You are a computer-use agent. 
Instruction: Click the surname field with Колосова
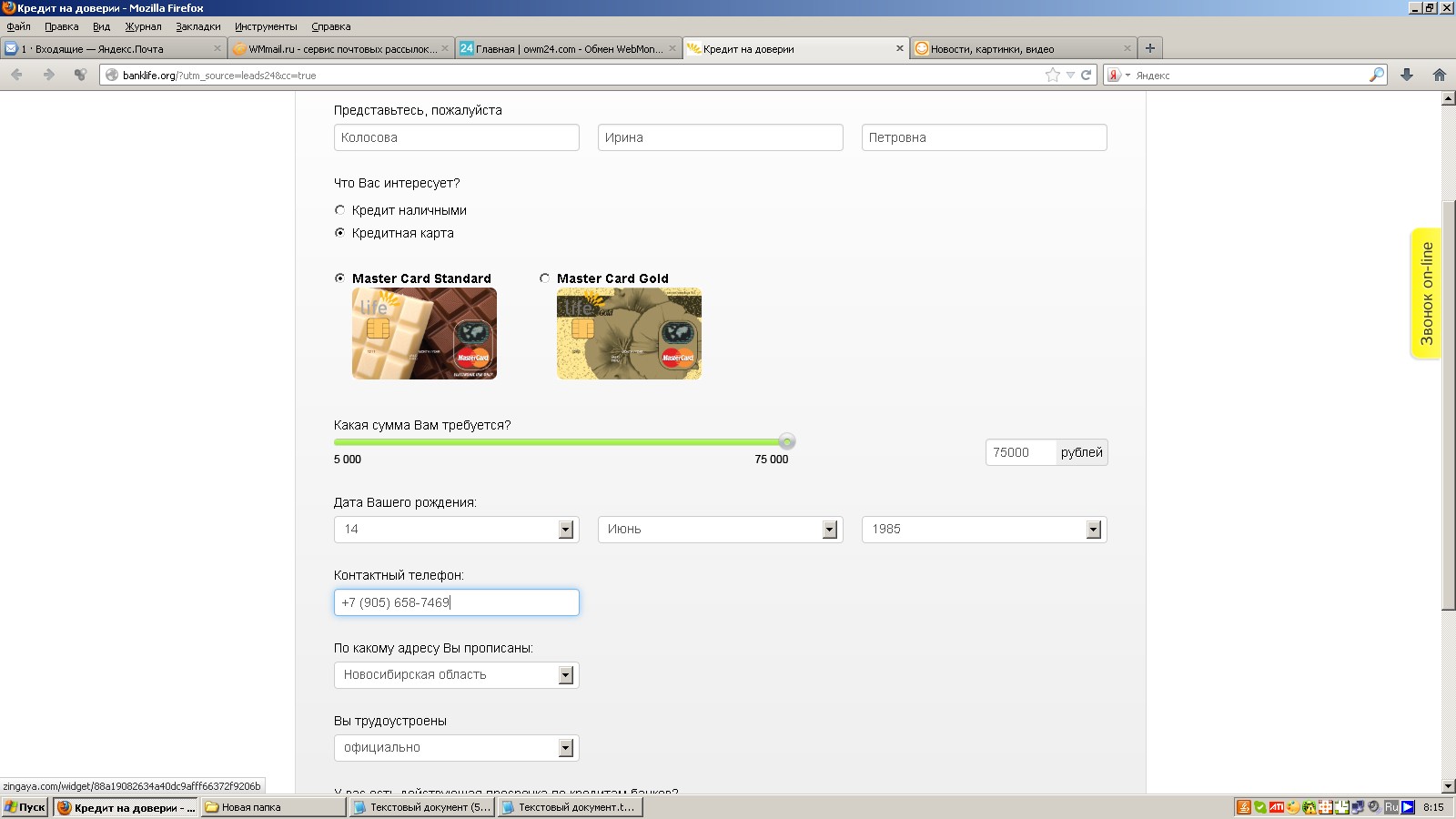coord(456,137)
